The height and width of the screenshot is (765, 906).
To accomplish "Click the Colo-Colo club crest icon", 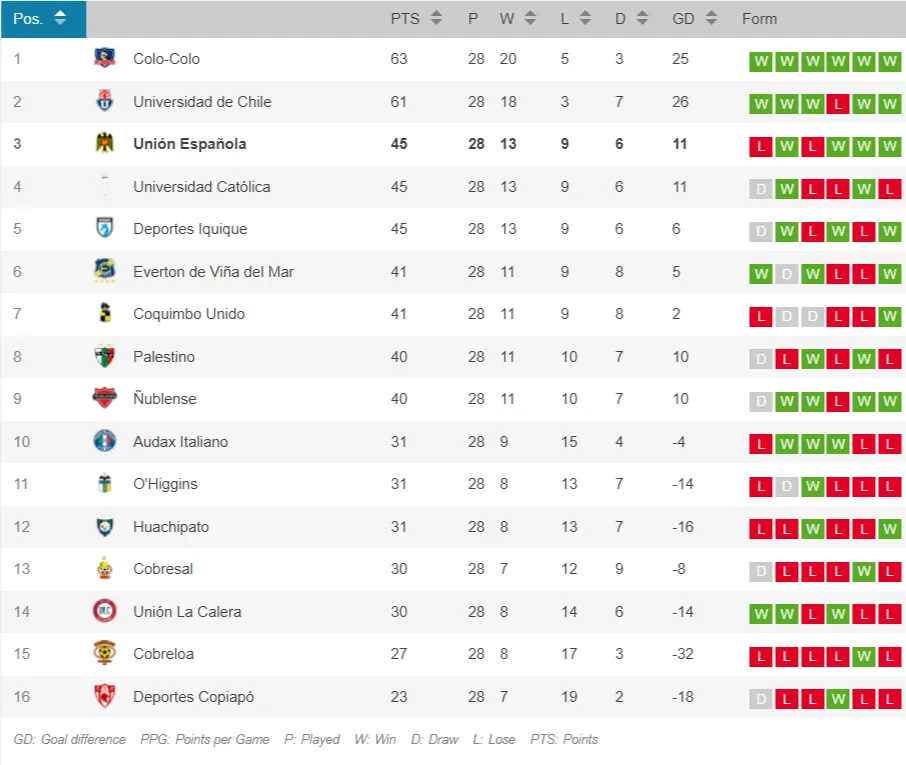I will pyautogui.click(x=104, y=59).
